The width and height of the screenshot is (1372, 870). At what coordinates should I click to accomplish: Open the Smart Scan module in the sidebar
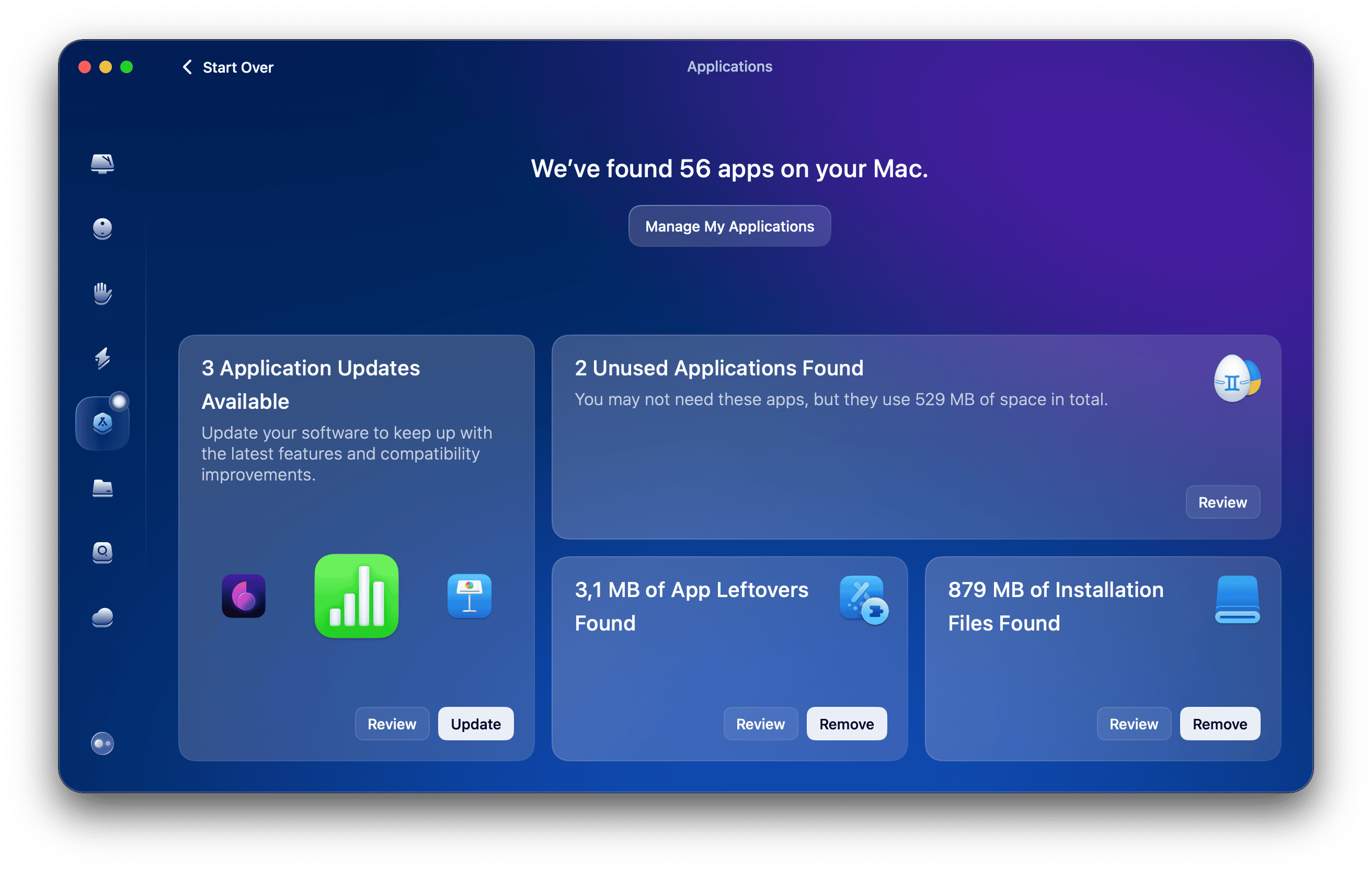pyautogui.click(x=102, y=164)
